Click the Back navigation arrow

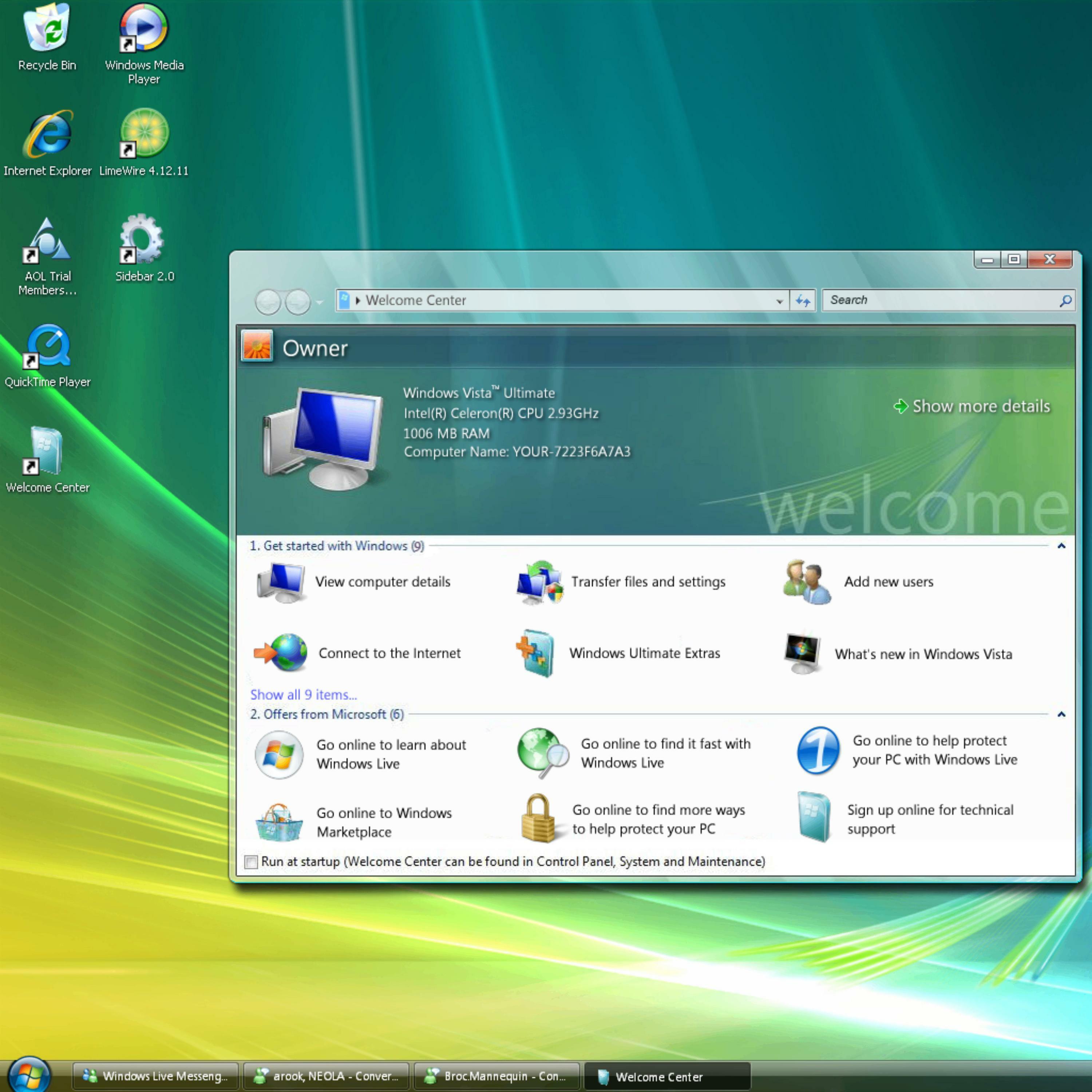pyautogui.click(x=268, y=301)
